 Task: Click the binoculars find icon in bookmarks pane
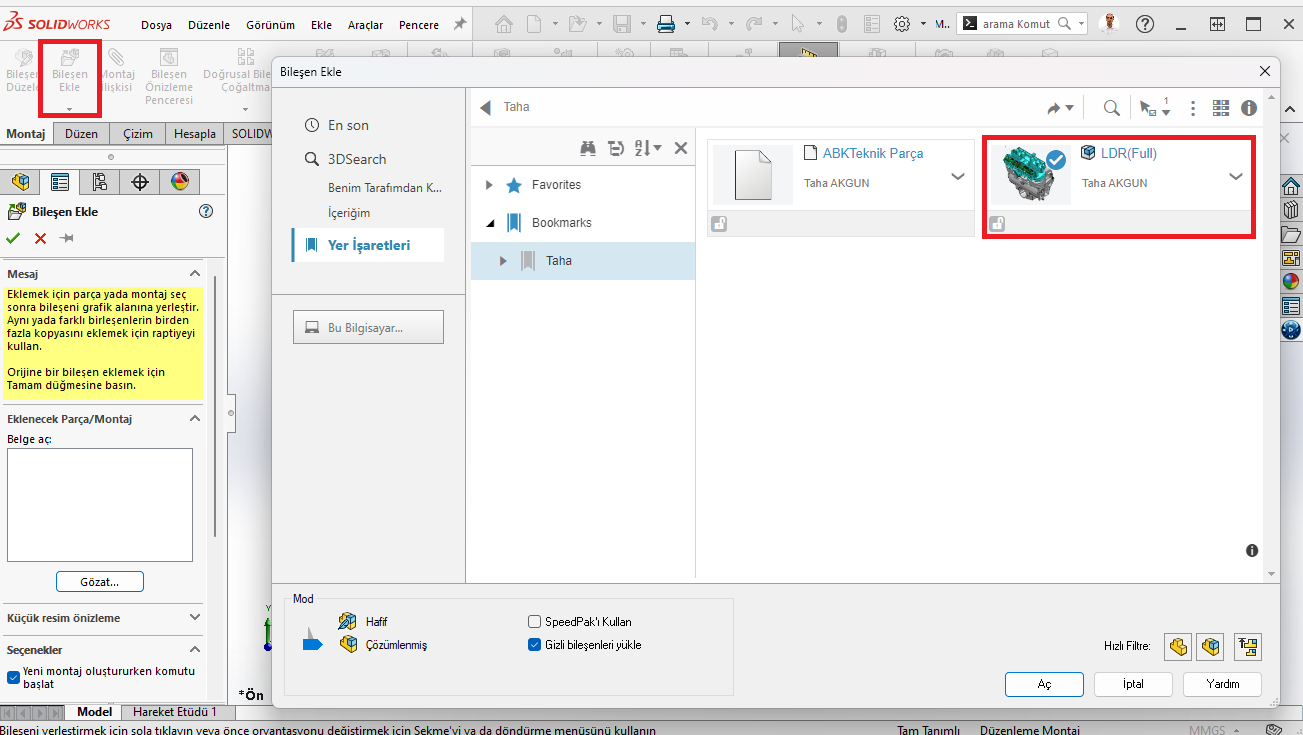click(588, 148)
